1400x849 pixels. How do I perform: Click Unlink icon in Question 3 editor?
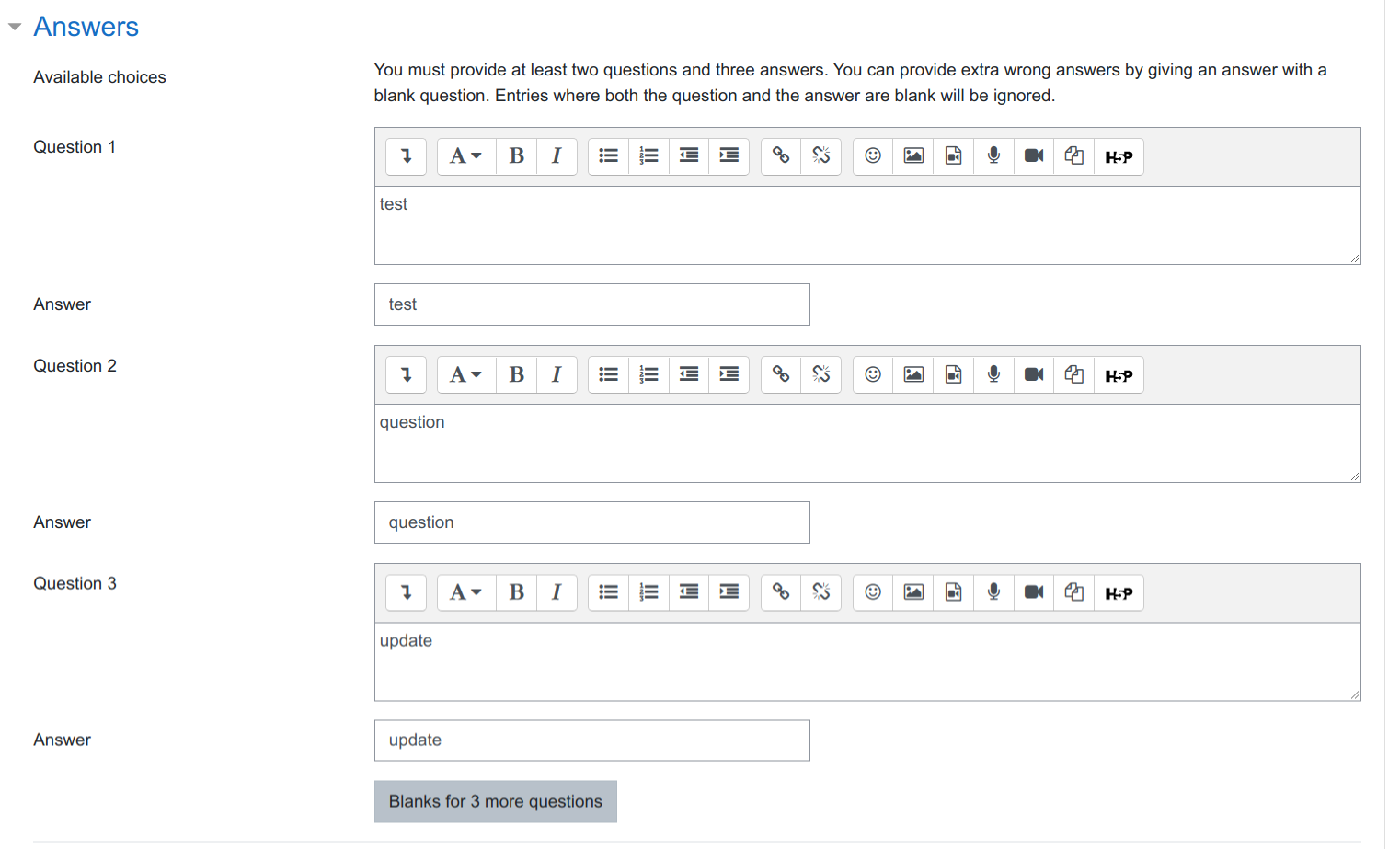coord(821,592)
